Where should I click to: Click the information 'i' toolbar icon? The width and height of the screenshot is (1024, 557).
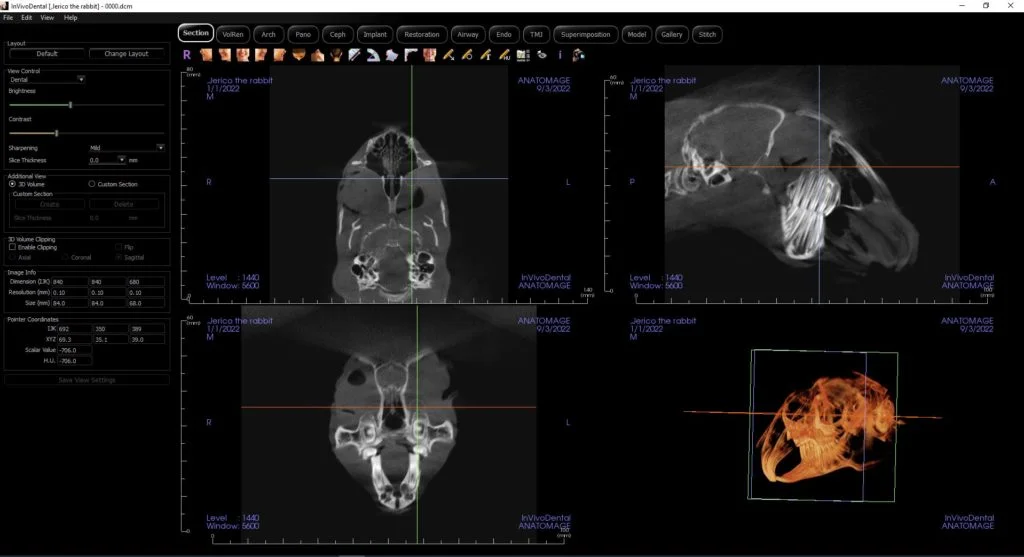(560, 54)
